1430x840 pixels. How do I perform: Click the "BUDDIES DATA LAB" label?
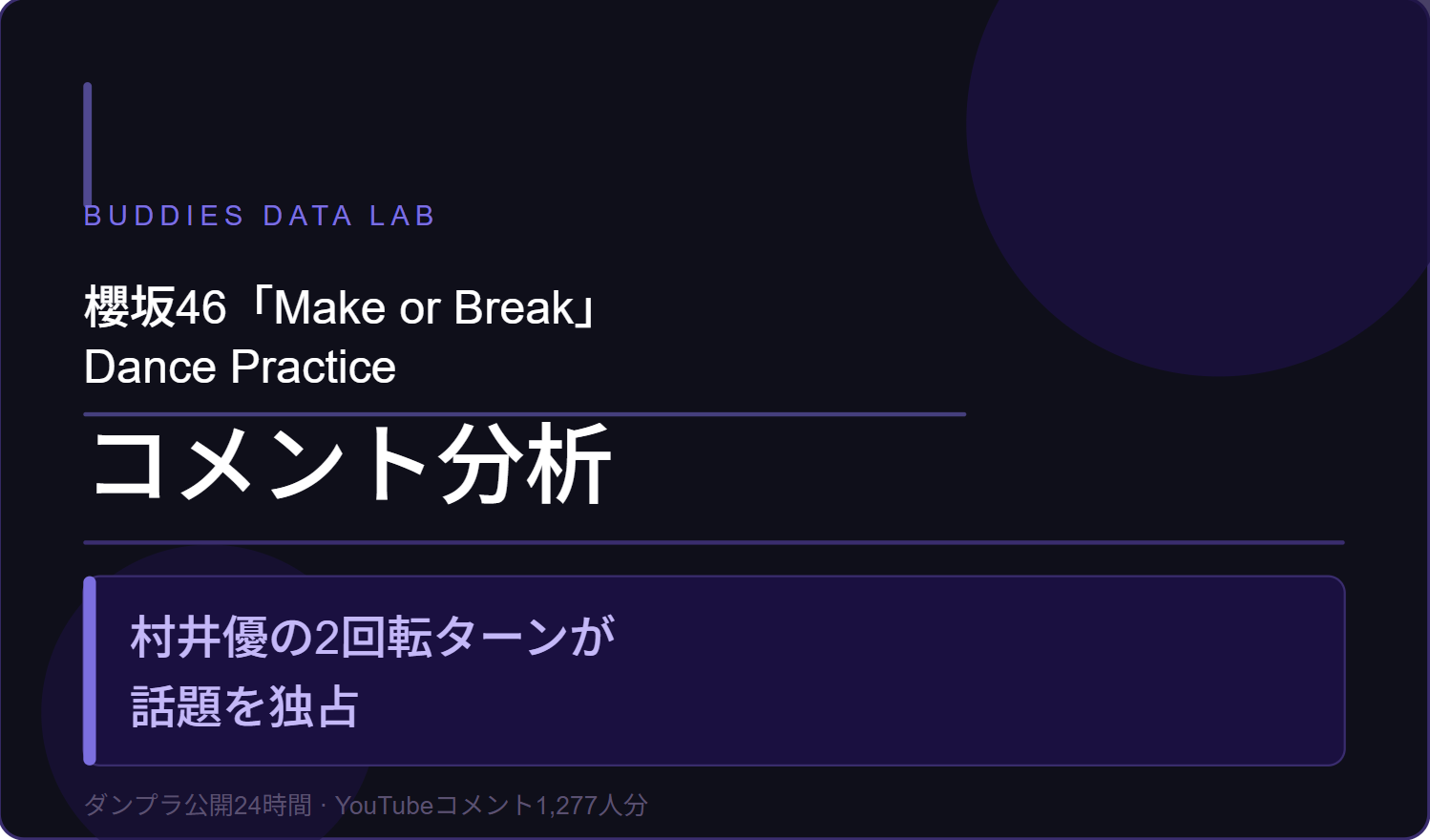pos(260,216)
